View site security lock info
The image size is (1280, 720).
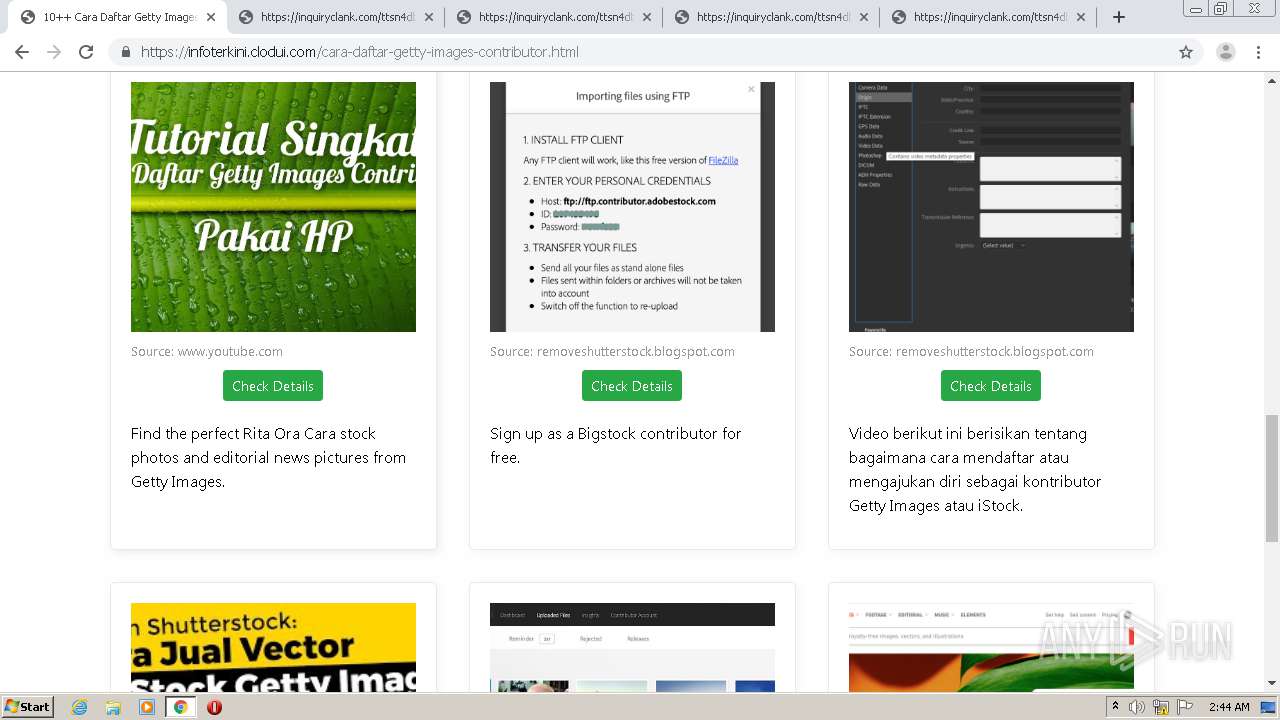[x=126, y=52]
